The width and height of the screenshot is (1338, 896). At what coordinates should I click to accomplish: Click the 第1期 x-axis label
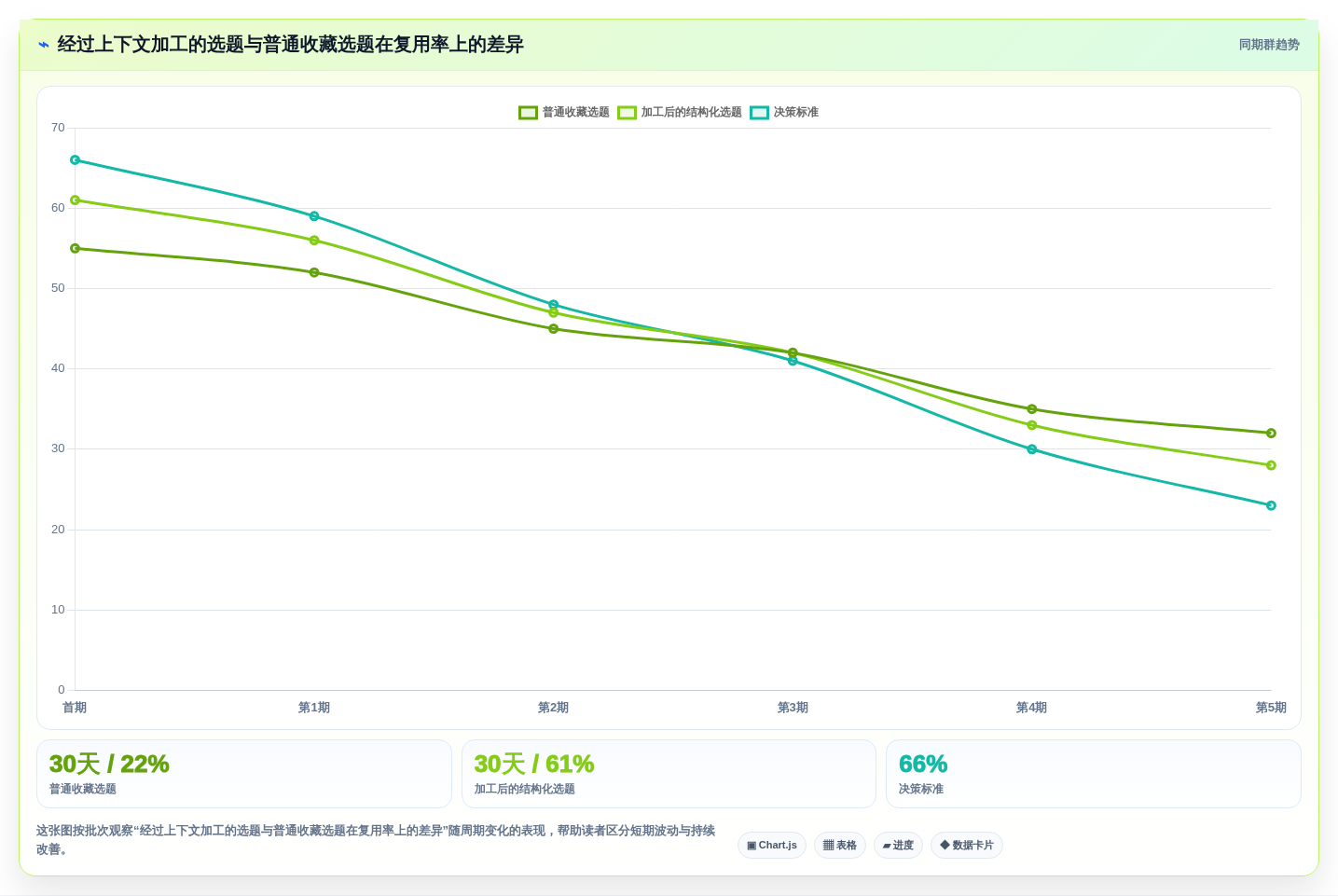pyautogui.click(x=314, y=708)
